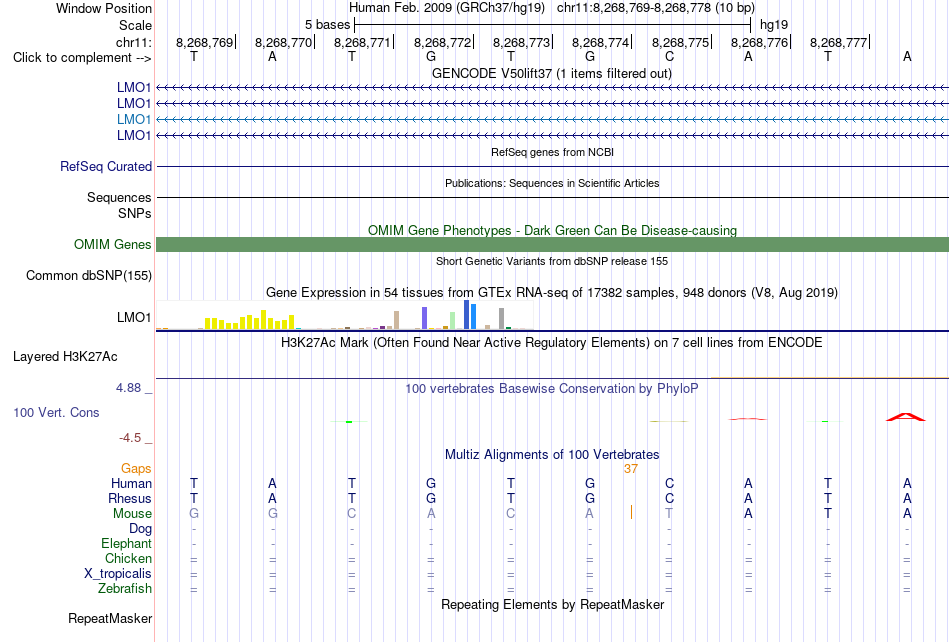Click the orange Gaps label
Screen dimensions: 950x642
[x=136, y=468]
